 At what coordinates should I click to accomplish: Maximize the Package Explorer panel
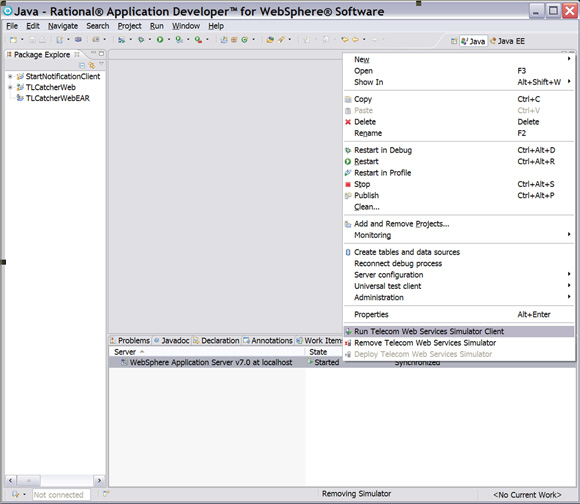(101, 54)
